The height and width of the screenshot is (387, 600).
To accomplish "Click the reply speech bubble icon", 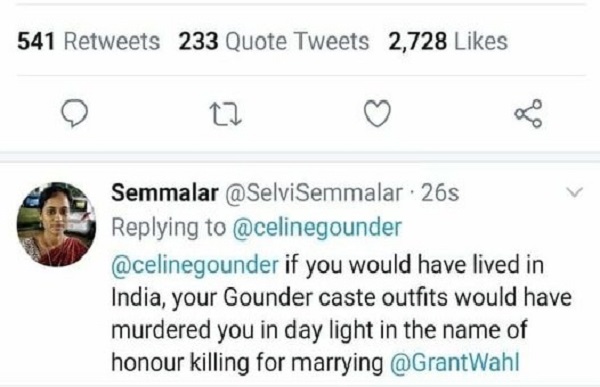I will point(75,113).
